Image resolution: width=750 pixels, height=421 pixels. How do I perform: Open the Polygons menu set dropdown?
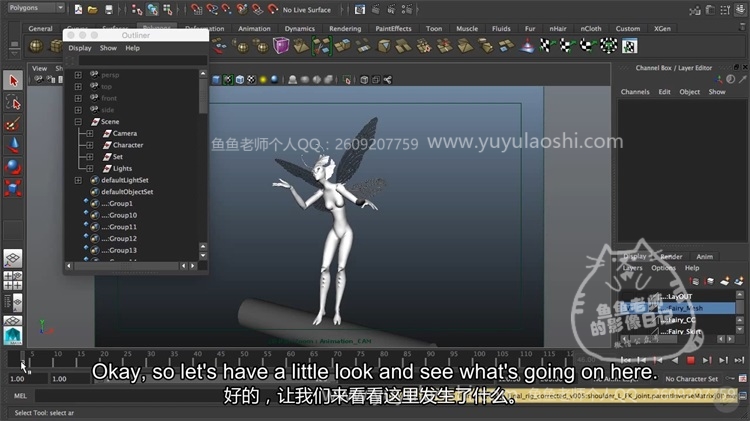point(36,8)
